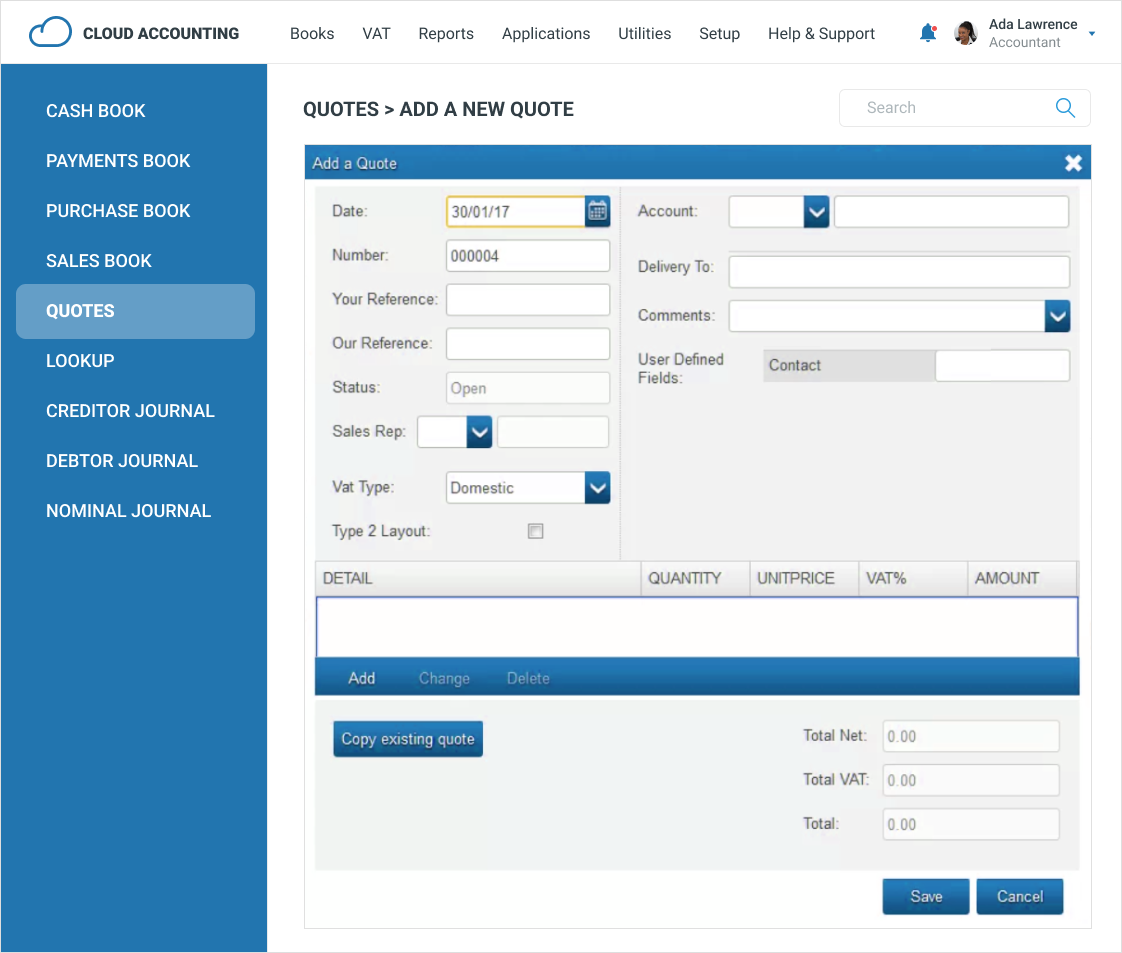Click the Copy existing quote button
This screenshot has width=1122, height=953.
point(408,739)
